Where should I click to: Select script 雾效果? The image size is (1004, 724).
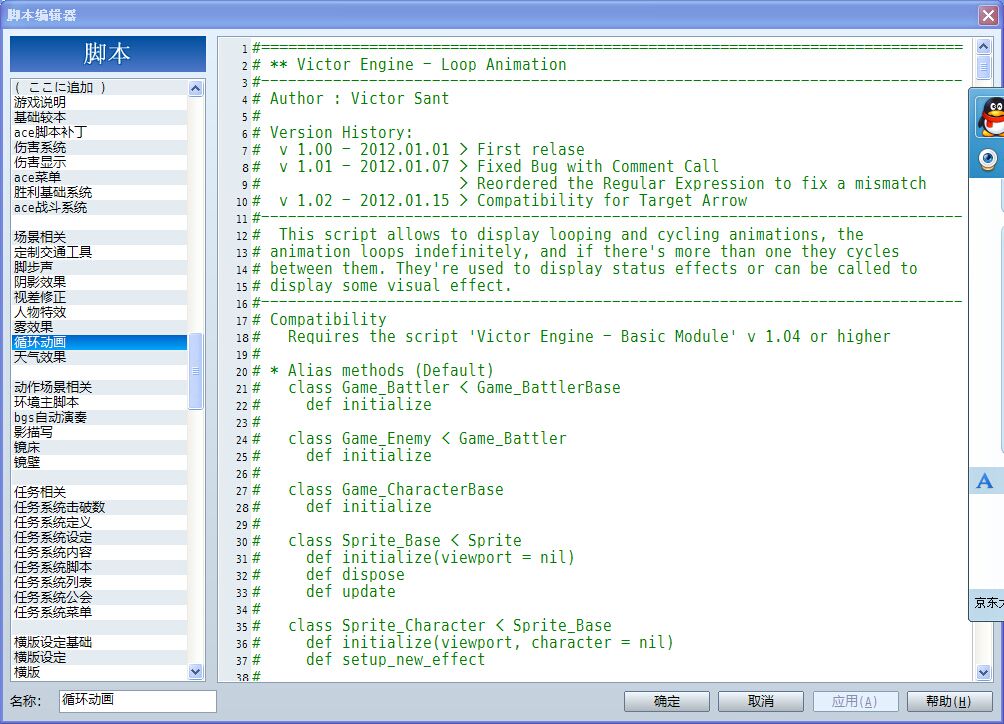100,326
